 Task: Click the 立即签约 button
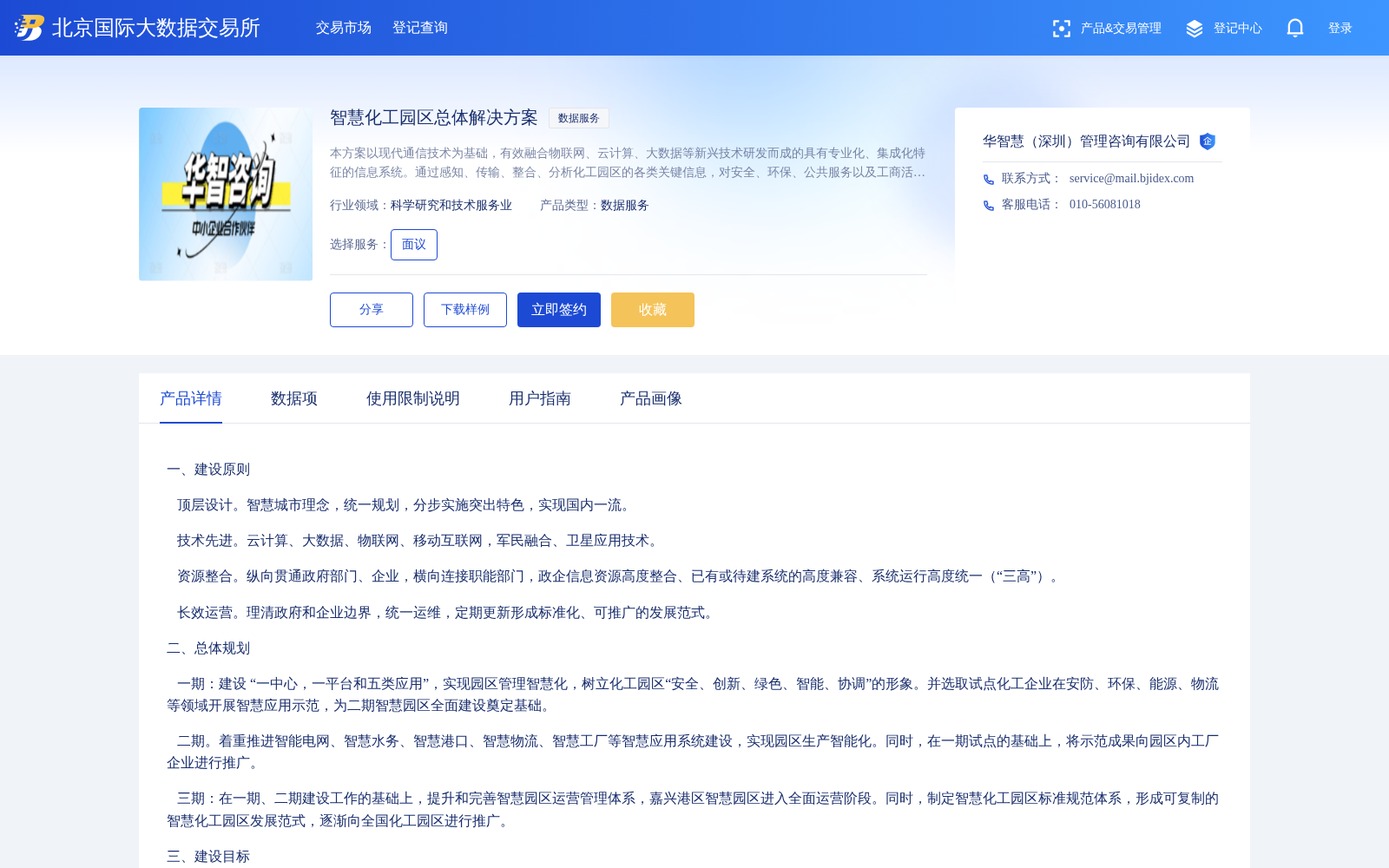[x=559, y=310]
